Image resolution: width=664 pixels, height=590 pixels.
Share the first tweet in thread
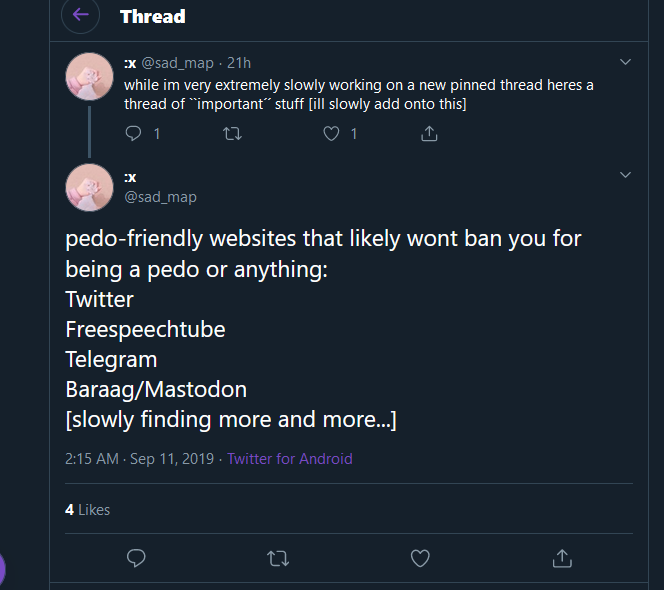click(429, 133)
